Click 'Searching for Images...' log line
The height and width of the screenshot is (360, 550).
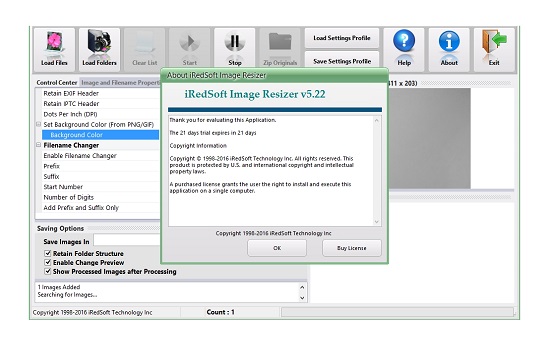pos(67,295)
